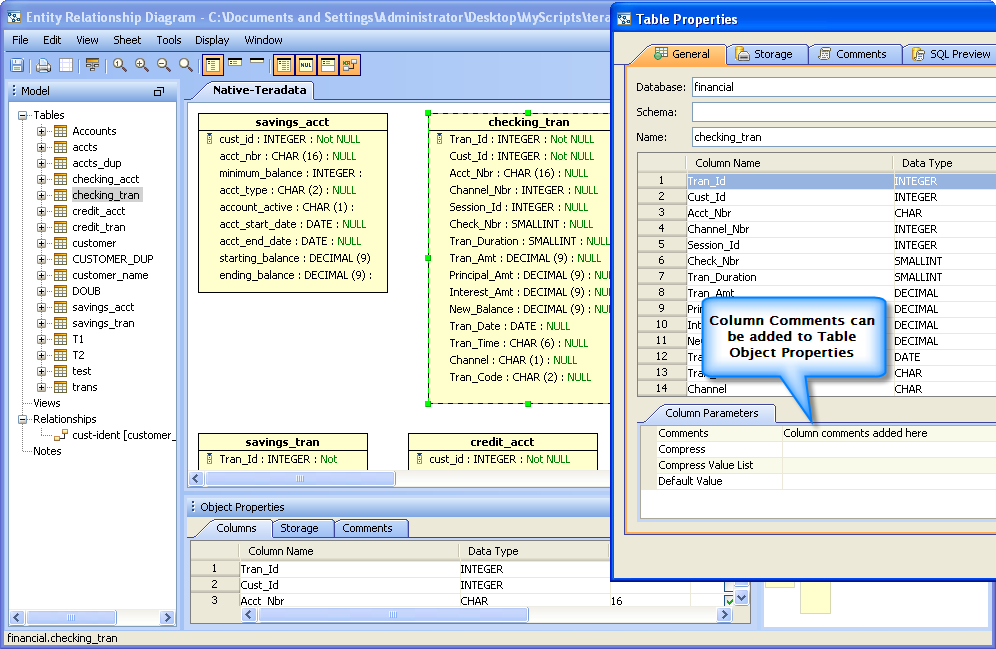Click the Save diskette icon in toolbar
Image resolution: width=996 pixels, height=649 pixels.
click(17, 65)
